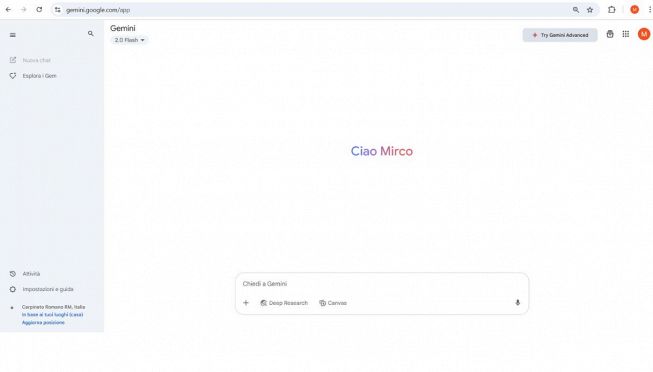This screenshot has width=653, height=372.
Task: Open browser extensions puzzle icon
Action: click(611, 10)
